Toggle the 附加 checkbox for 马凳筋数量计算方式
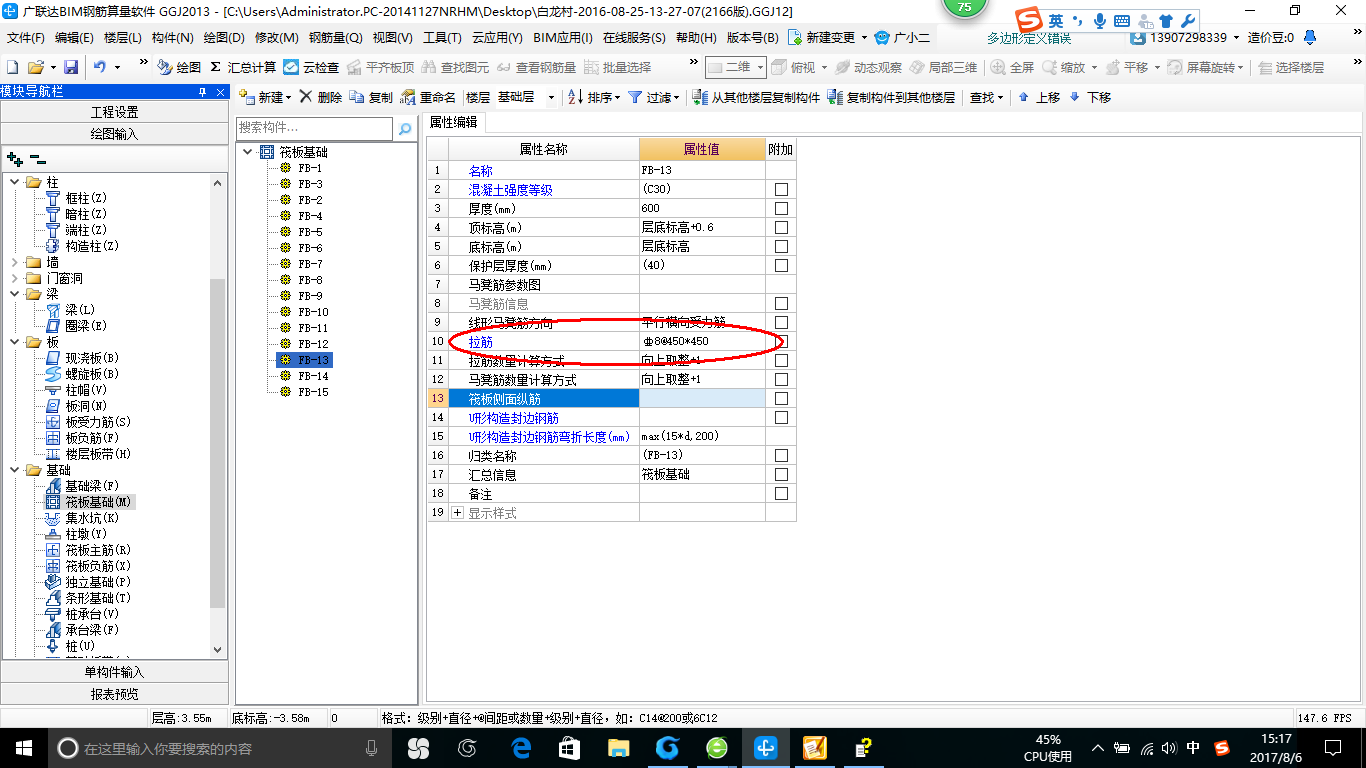 tap(781, 380)
